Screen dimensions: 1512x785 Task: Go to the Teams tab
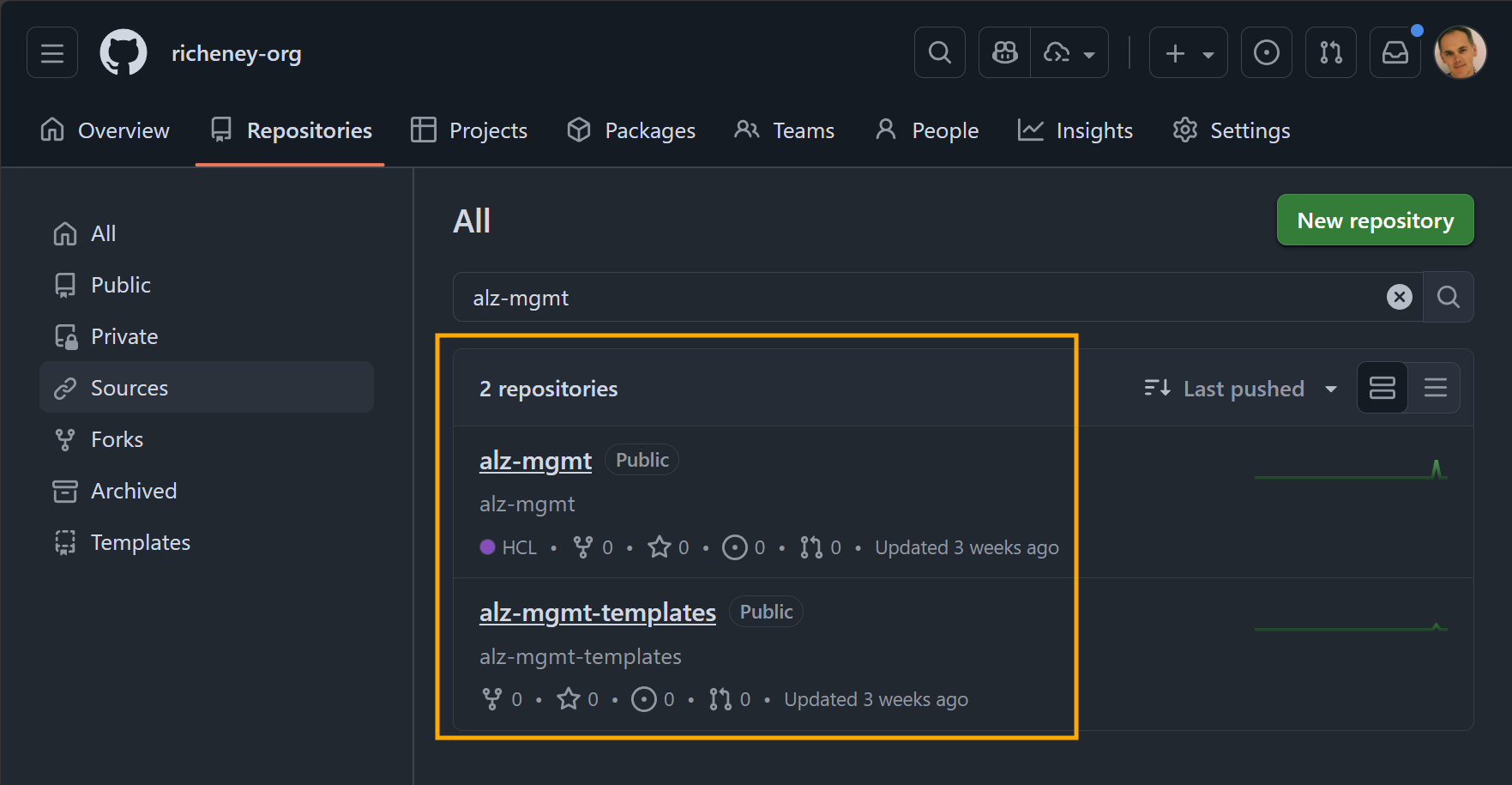[x=785, y=130]
